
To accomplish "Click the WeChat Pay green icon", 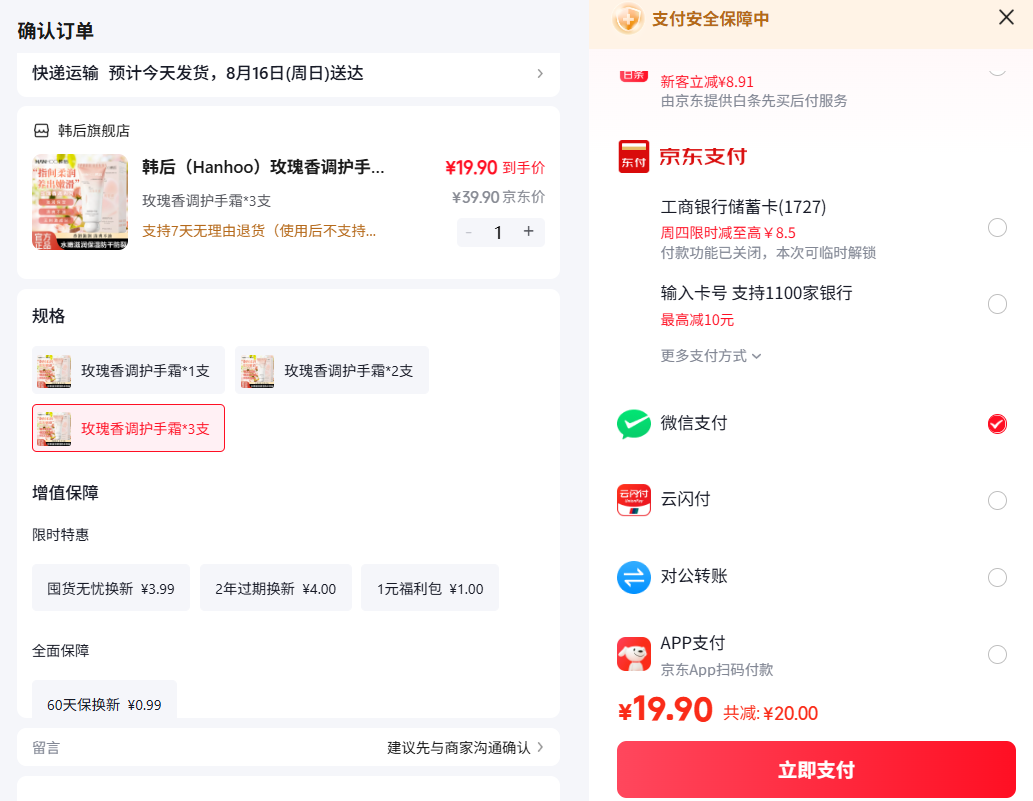I will [x=634, y=424].
